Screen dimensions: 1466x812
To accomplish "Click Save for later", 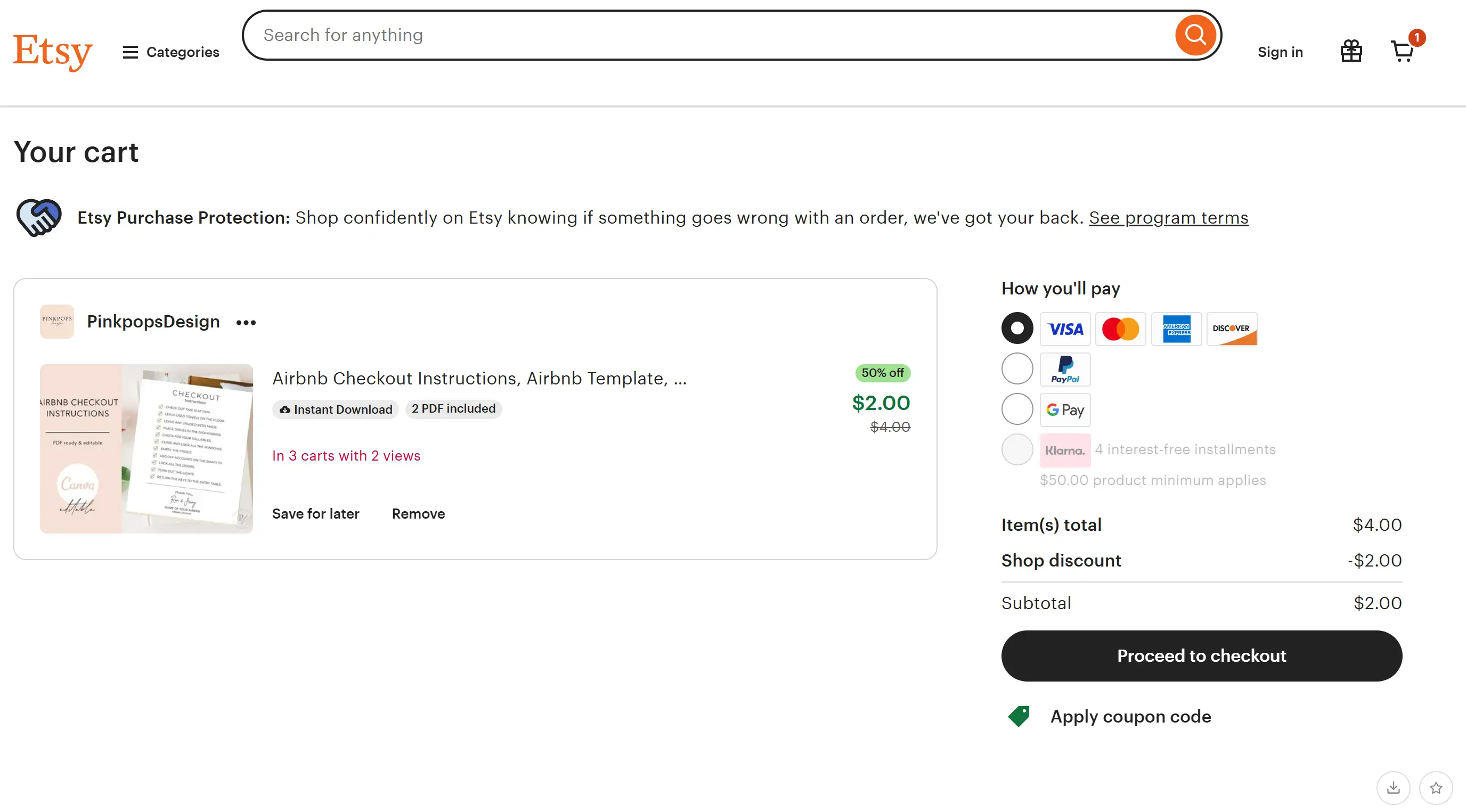I will (315, 514).
